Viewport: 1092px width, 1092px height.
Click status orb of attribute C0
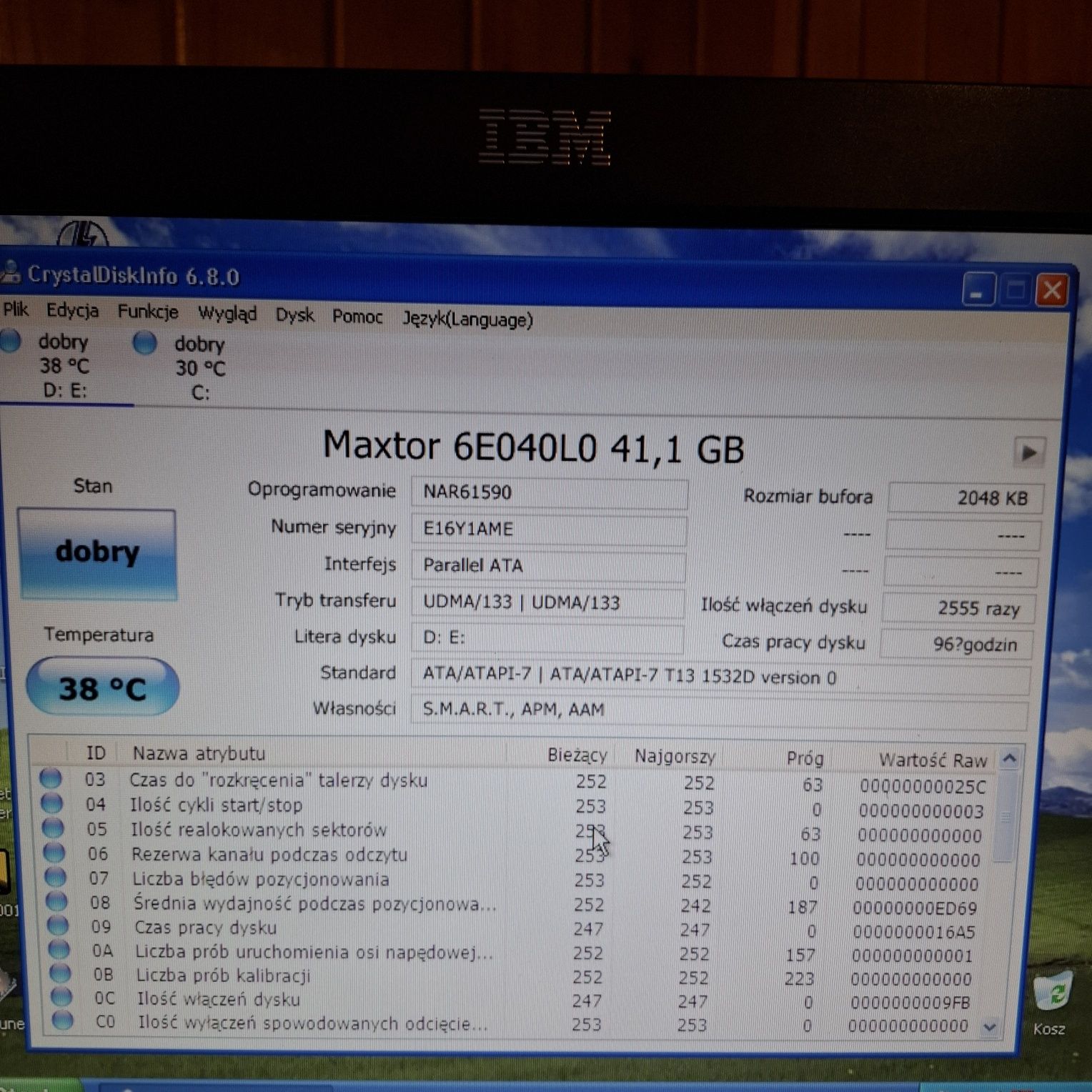63,1020
